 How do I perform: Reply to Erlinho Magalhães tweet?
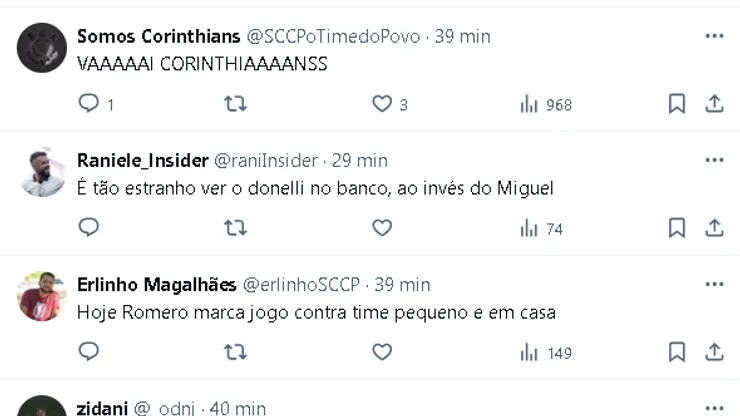(x=89, y=352)
